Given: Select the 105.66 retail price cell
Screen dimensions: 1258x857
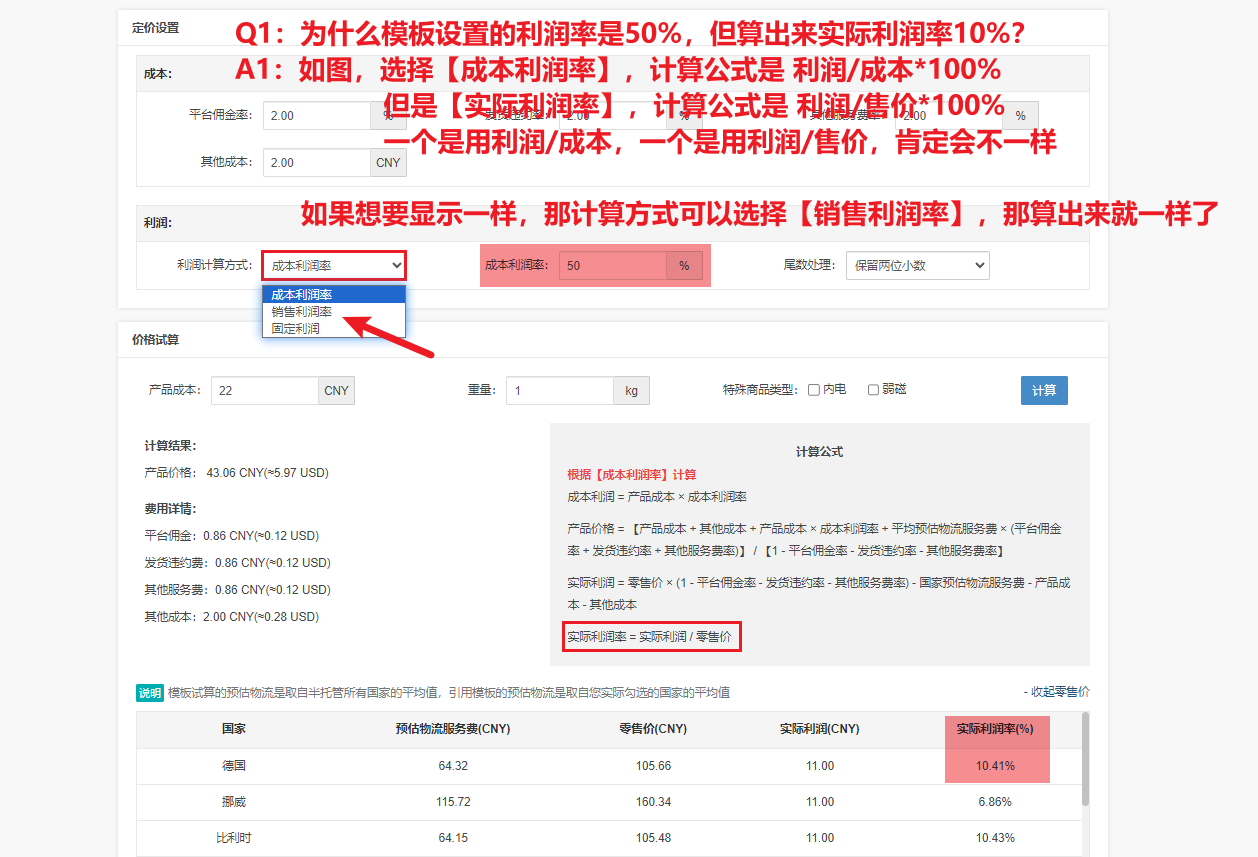Looking at the screenshot, I should [653, 766].
